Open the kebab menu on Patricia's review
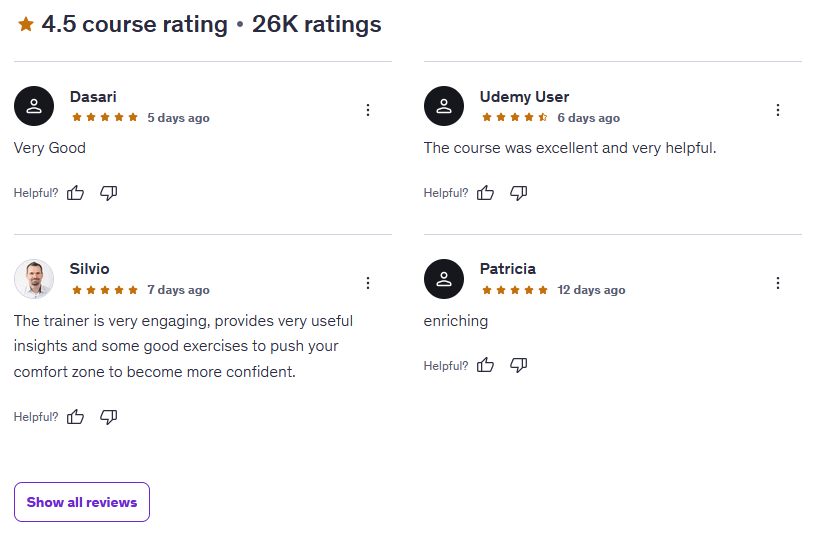This screenshot has height=533, width=817. 778,283
